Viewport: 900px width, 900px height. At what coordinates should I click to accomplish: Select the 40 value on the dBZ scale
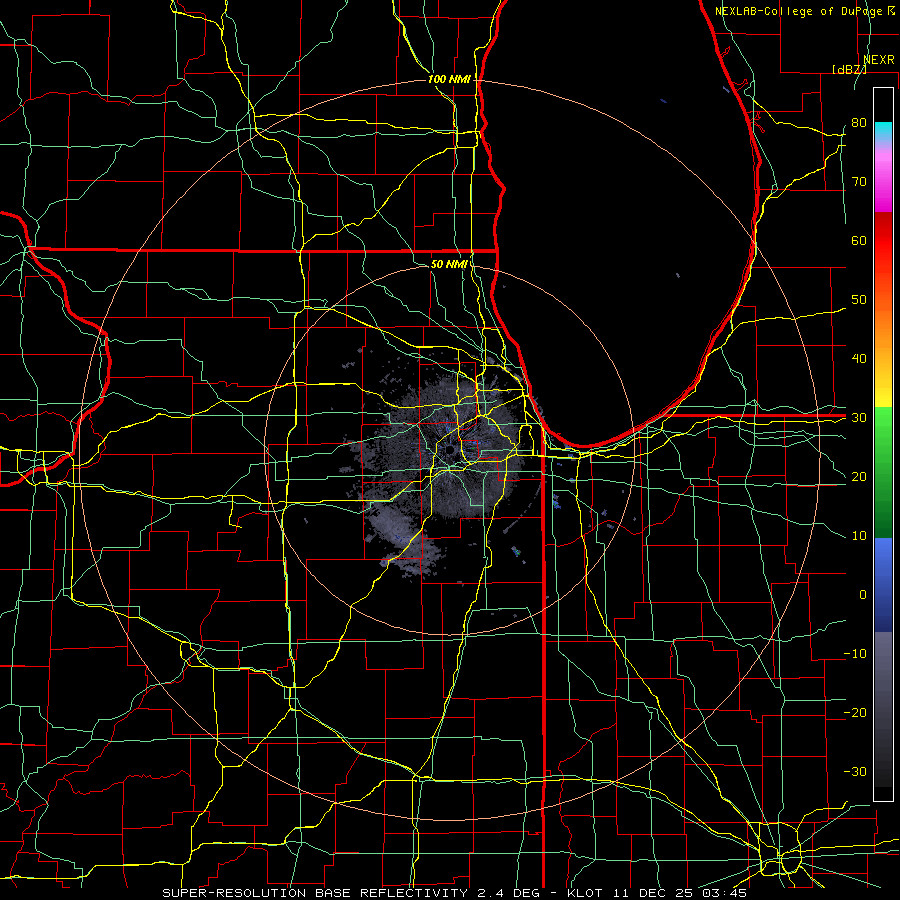859,359
